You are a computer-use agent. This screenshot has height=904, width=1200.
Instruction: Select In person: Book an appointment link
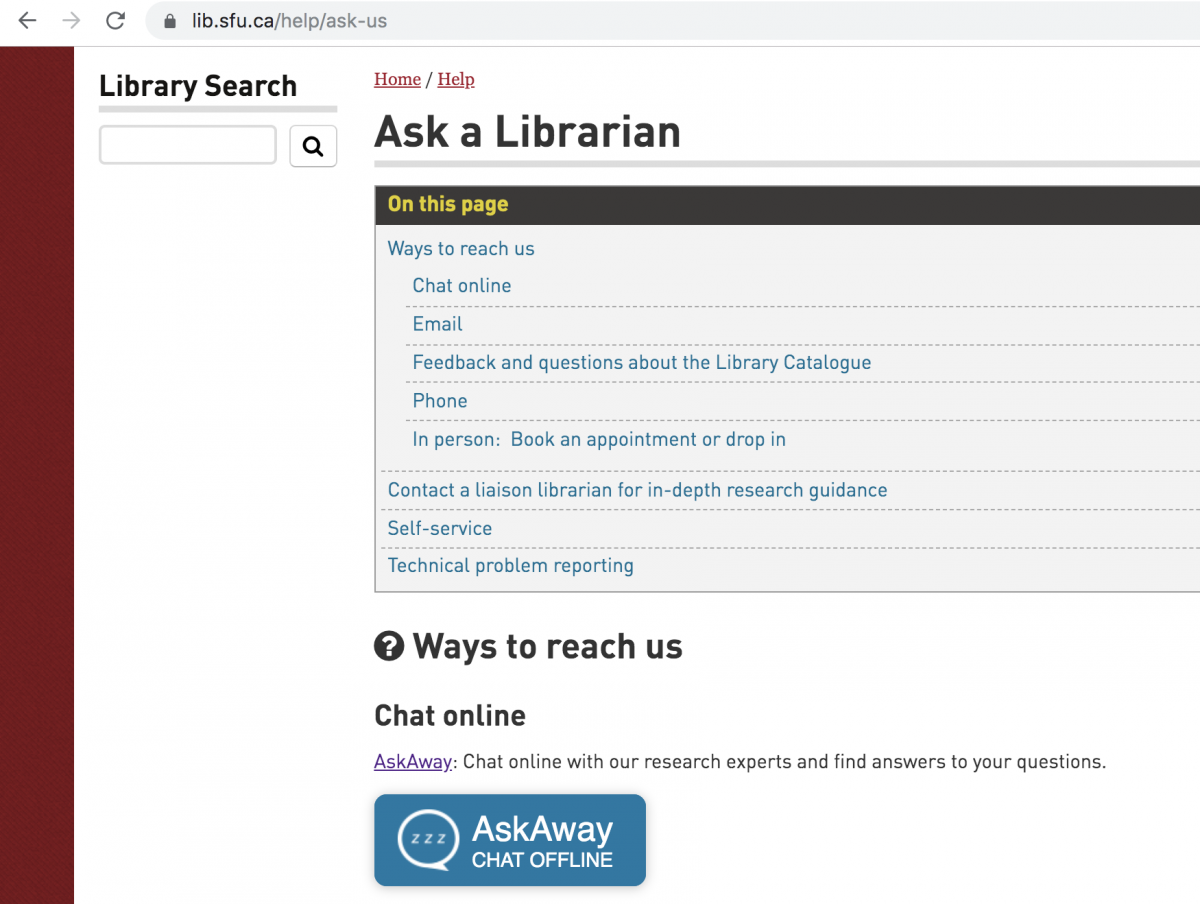(599, 440)
